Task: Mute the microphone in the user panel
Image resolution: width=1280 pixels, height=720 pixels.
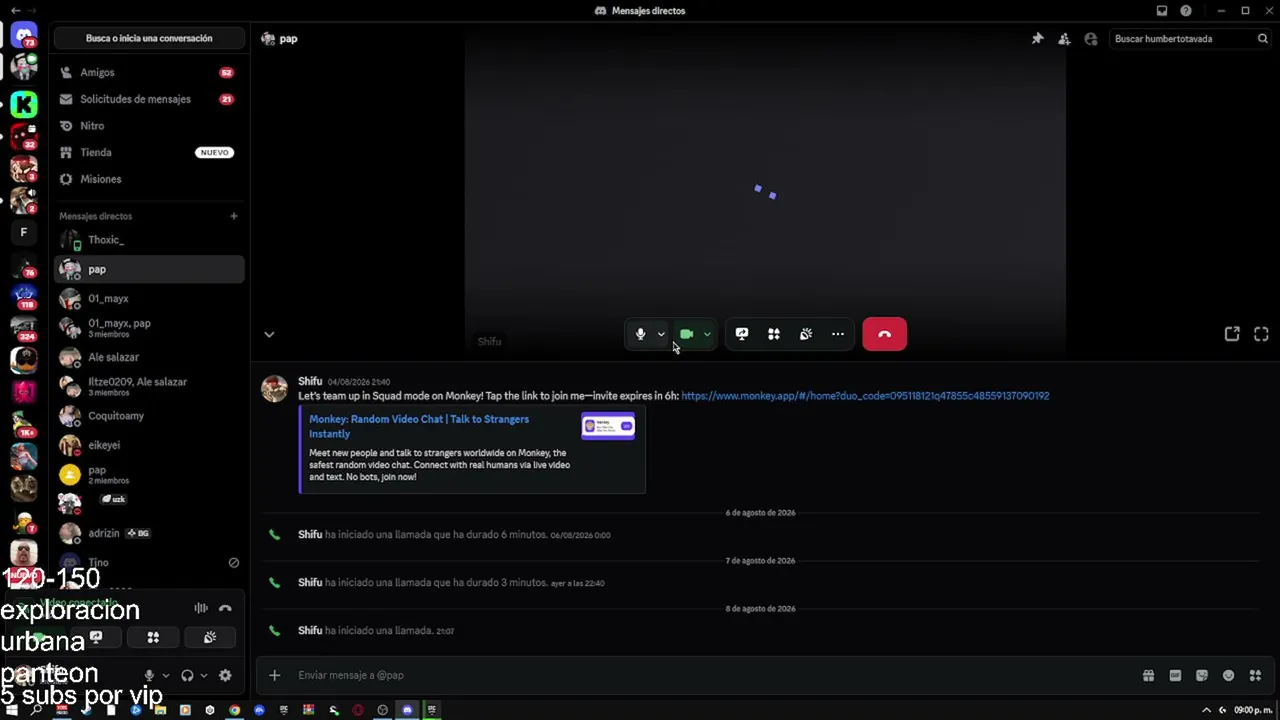Action: (149, 675)
